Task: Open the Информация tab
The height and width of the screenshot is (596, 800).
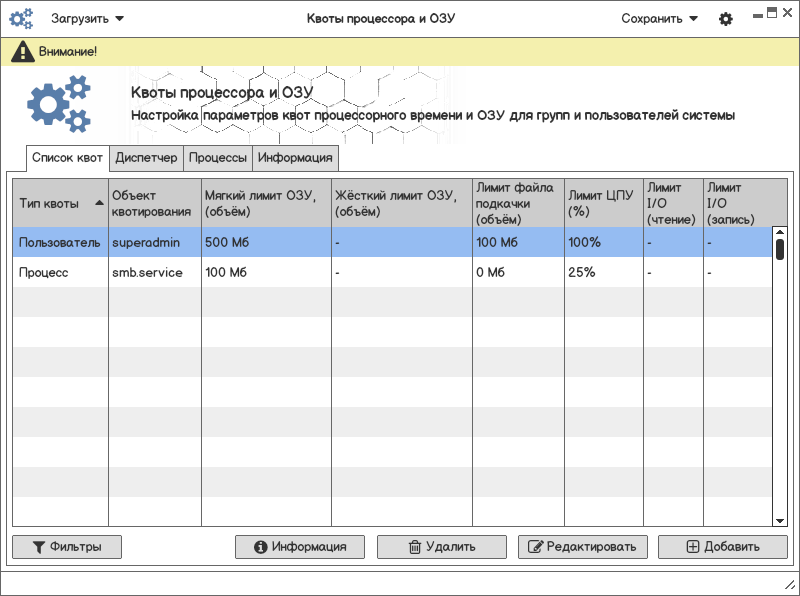Action: pos(295,158)
